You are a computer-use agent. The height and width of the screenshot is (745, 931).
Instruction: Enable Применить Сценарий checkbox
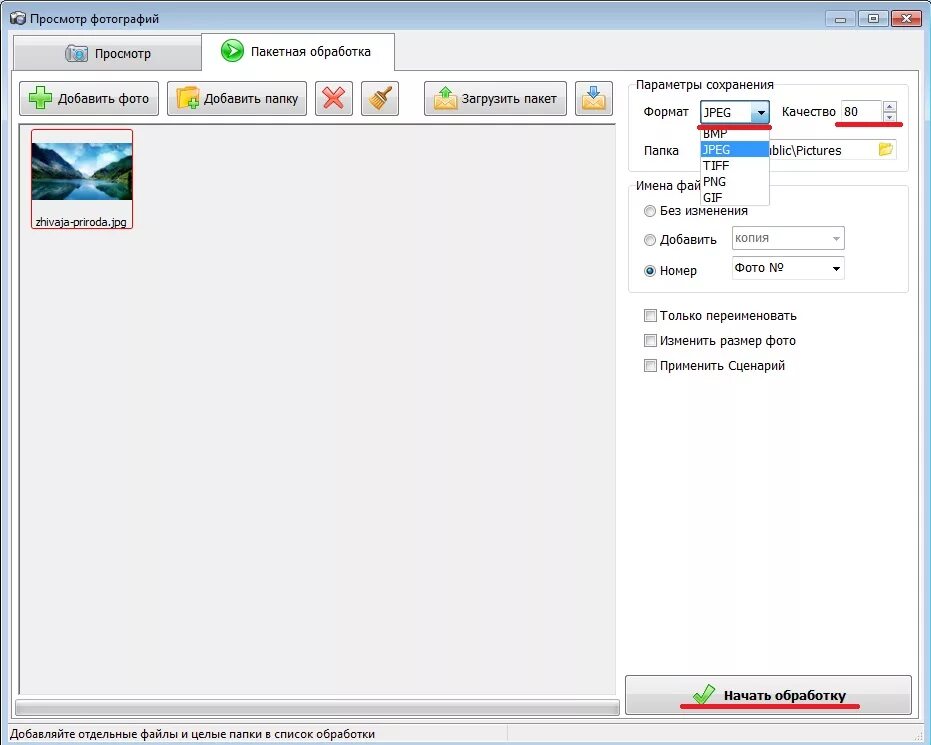(x=650, y=365)
